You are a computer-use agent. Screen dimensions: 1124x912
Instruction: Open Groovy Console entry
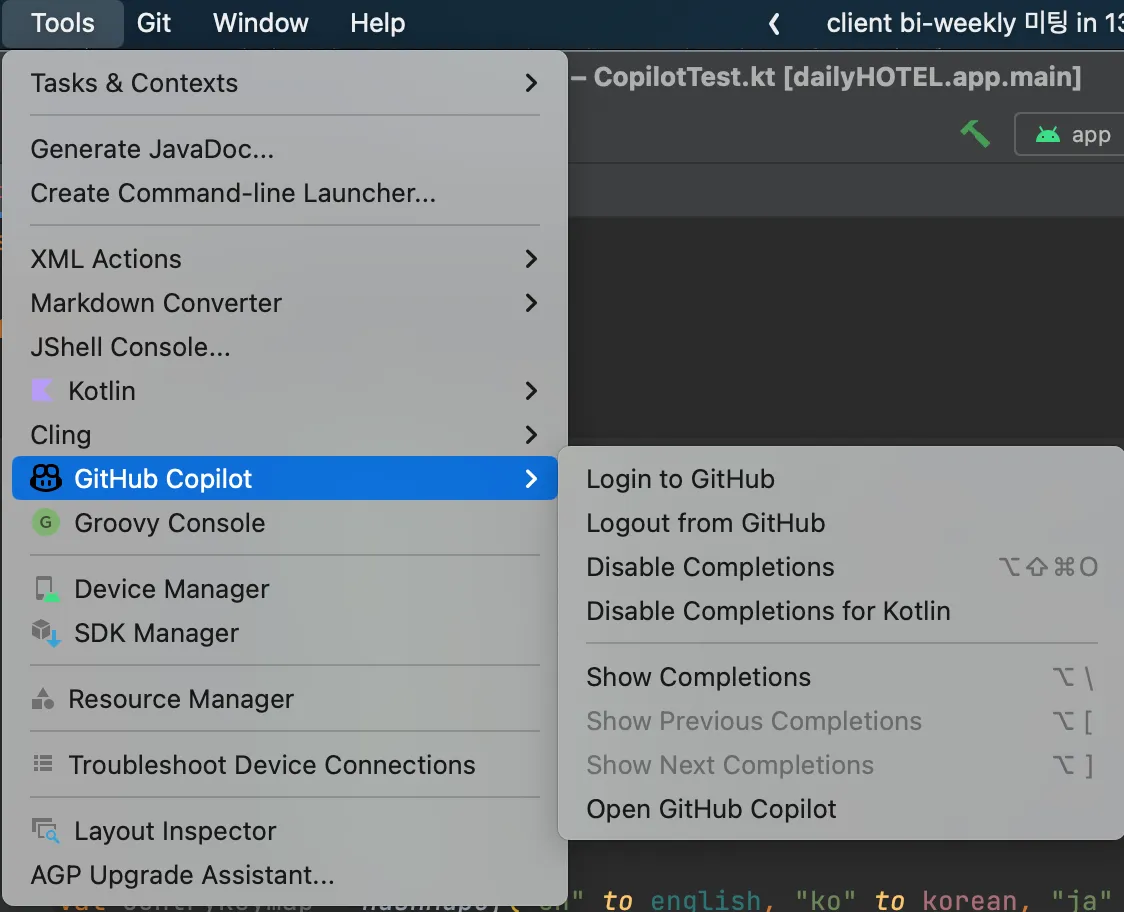click(285, 523)
